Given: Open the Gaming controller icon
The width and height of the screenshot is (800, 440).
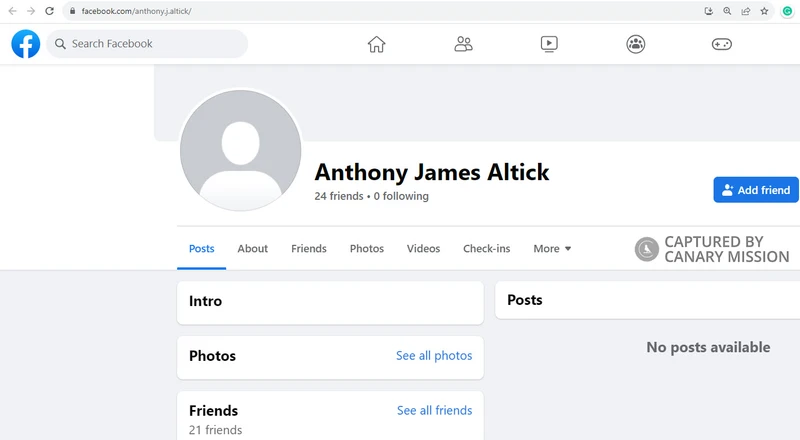Looking at the screenshot, I should [x=722, y=44].
